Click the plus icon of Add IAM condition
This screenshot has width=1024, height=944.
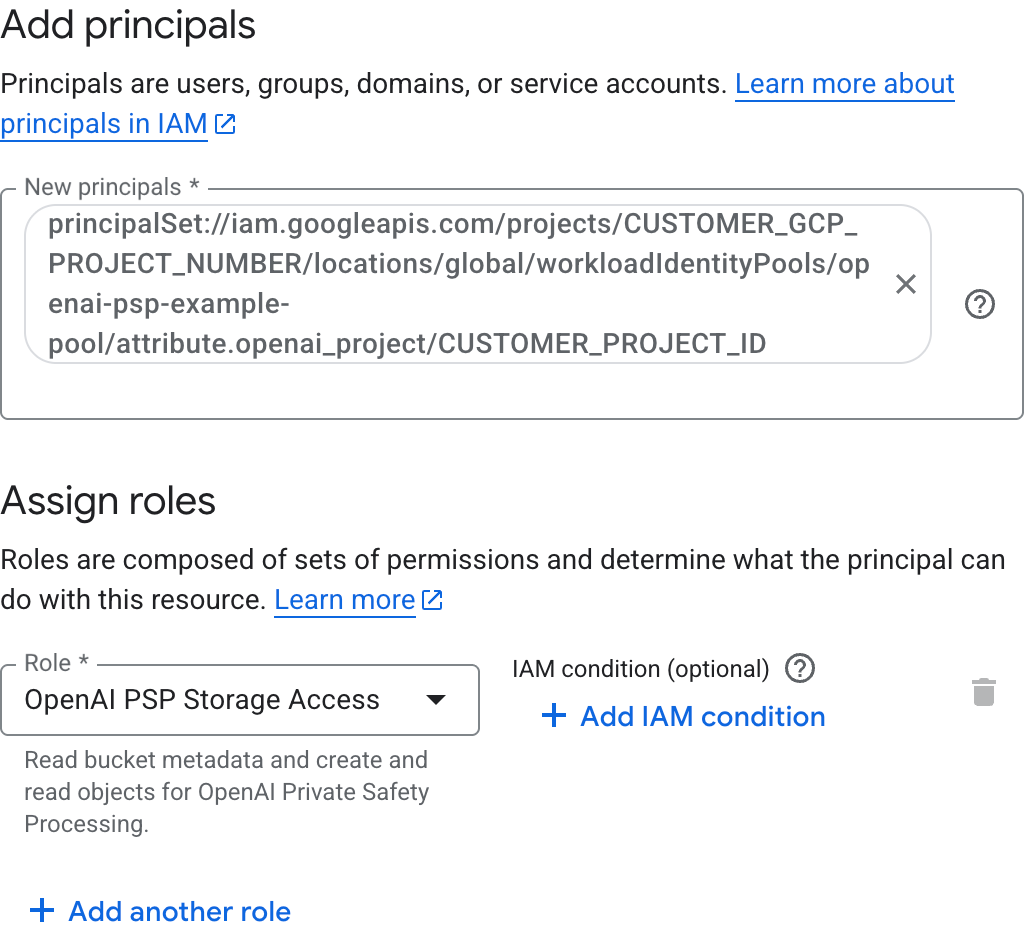pos(554,716)
